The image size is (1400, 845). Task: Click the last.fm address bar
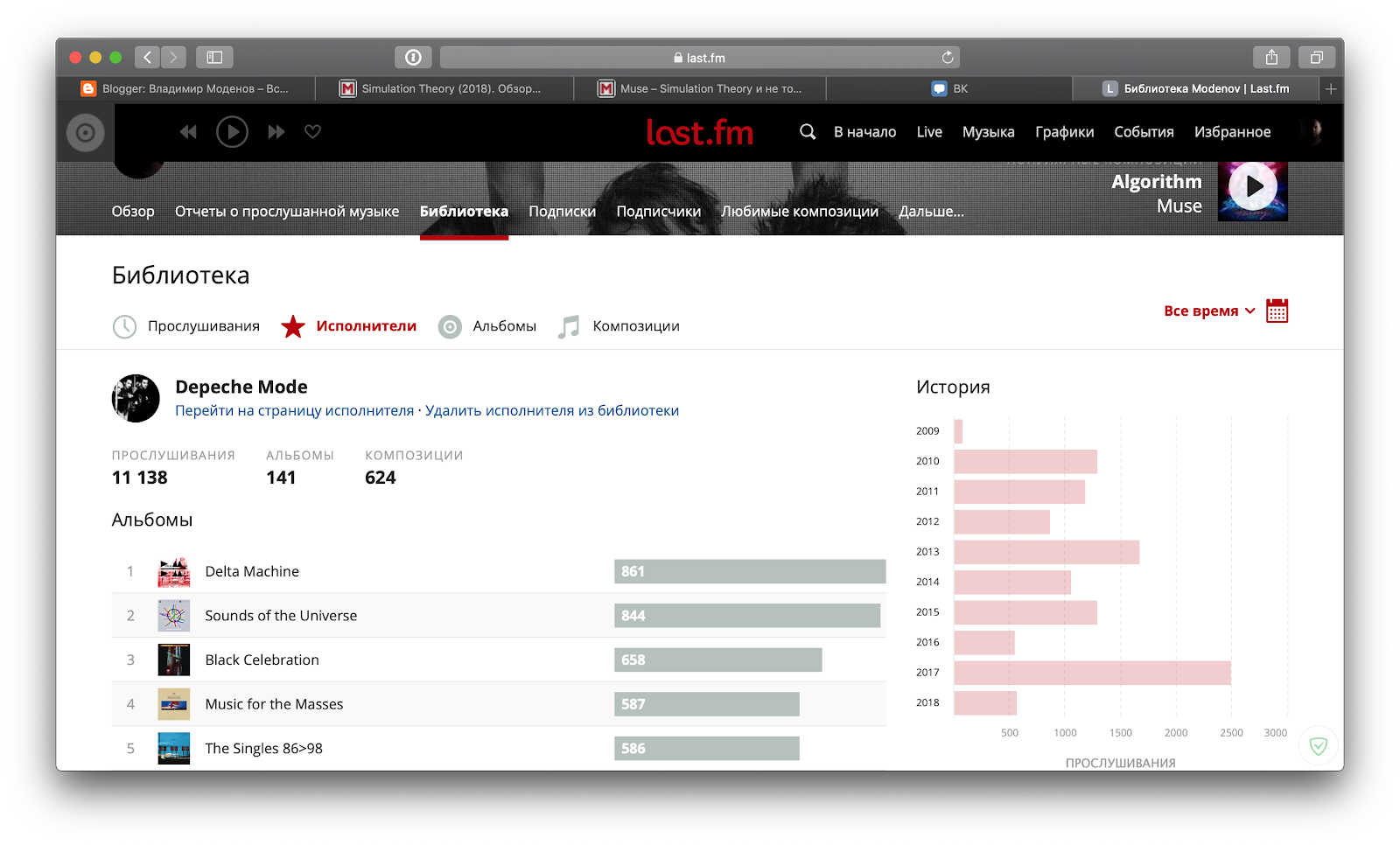click(x=699, y=58)
